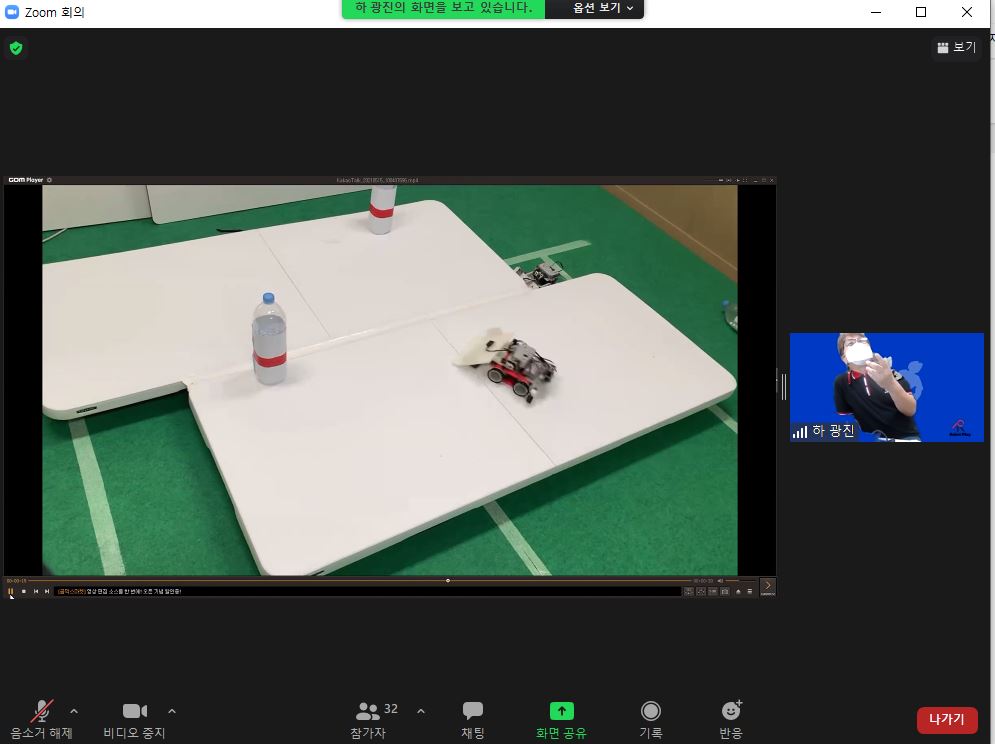Click the GOM Player settings gear icon
The image size is (995, 744).
coord(50,180)
